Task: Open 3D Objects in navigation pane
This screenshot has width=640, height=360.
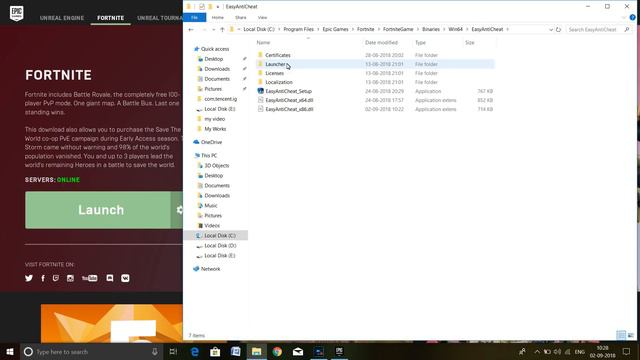Action: 216,166
